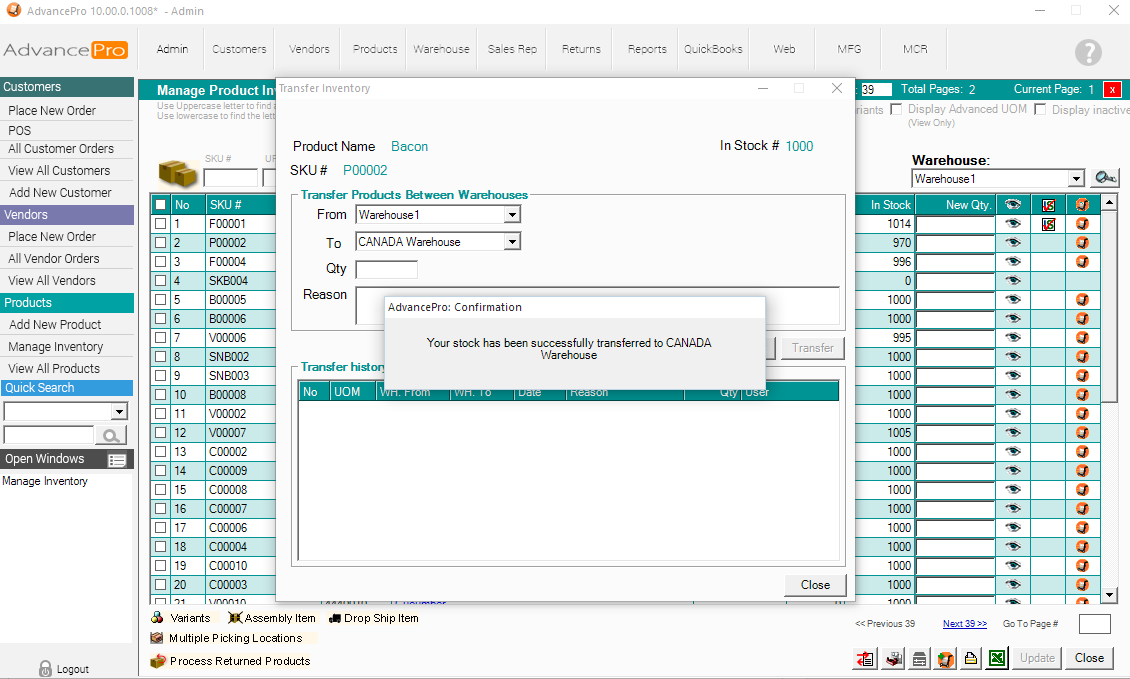Click the Open Windows list icon
Screen dimensions: 1130x679
[117, 460]
